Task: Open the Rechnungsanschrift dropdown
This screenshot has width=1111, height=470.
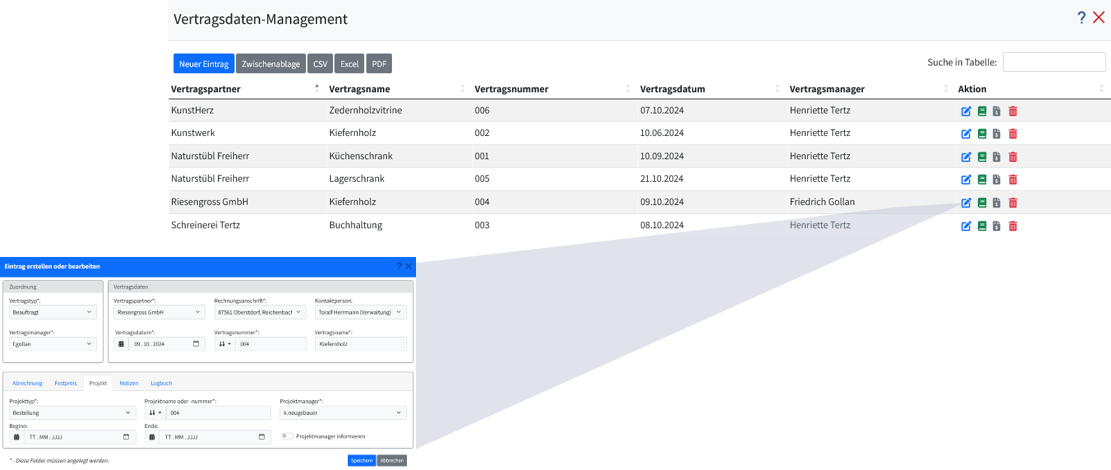Action: tap(260, 312)
